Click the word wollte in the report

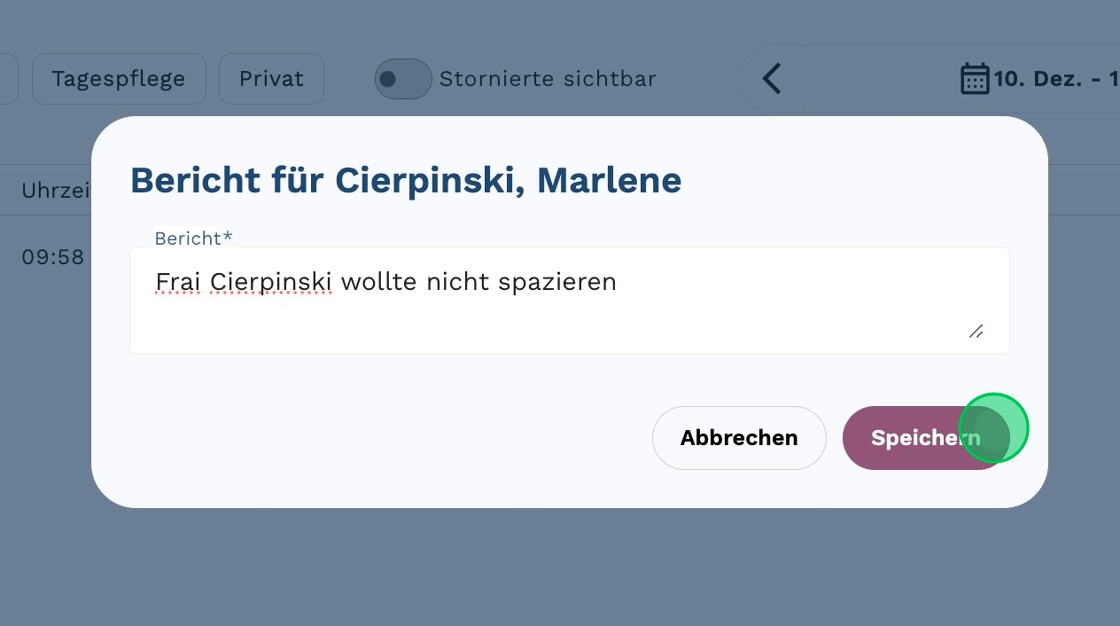coord(379,282)
